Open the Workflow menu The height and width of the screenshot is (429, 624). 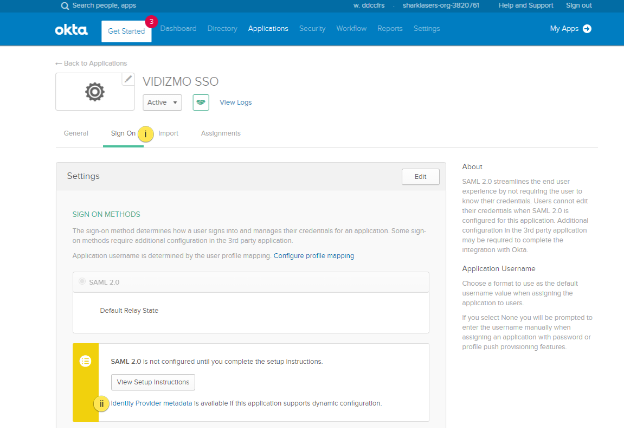(x=351, y=29)
